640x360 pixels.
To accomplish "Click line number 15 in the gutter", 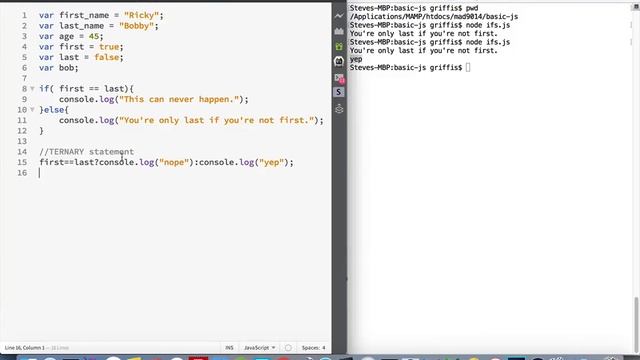I will [22, 162].
